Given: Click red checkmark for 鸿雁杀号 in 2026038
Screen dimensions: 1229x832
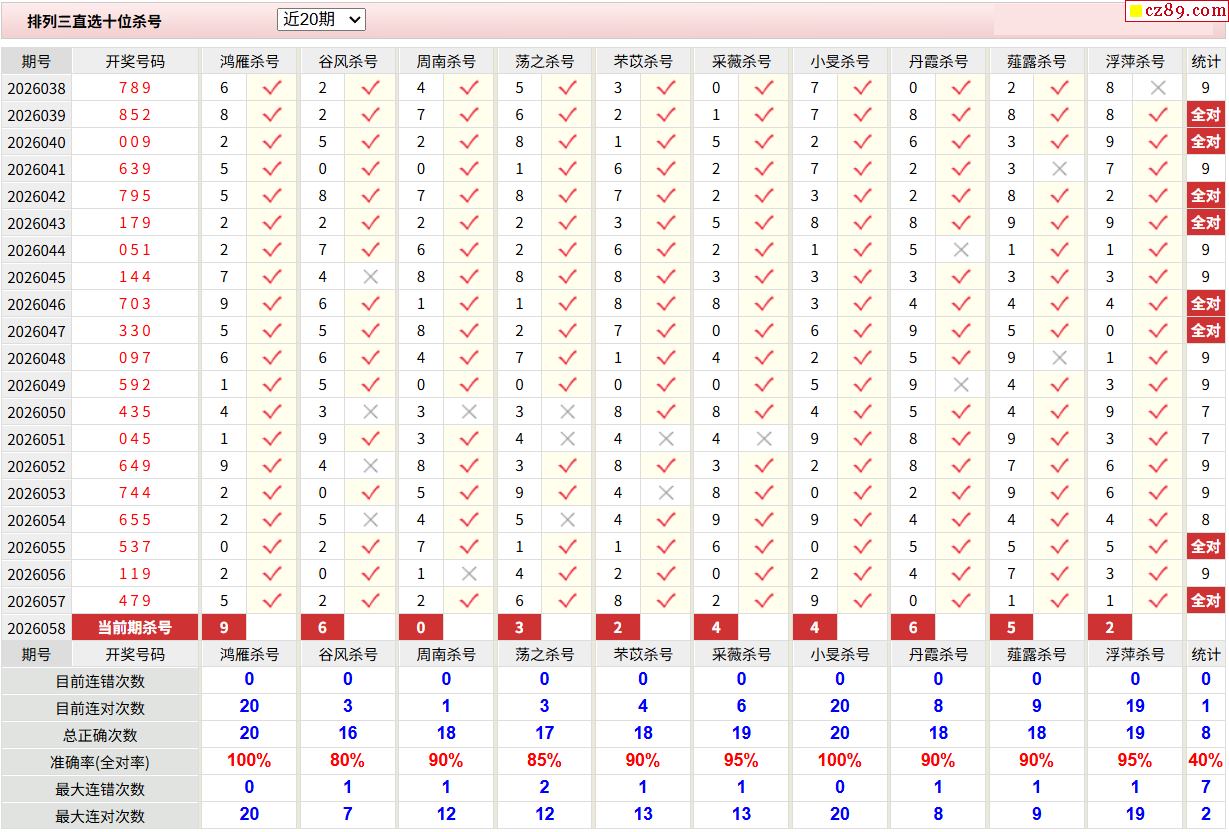Looking at the screenshot, I should click(x=272, y=88).
